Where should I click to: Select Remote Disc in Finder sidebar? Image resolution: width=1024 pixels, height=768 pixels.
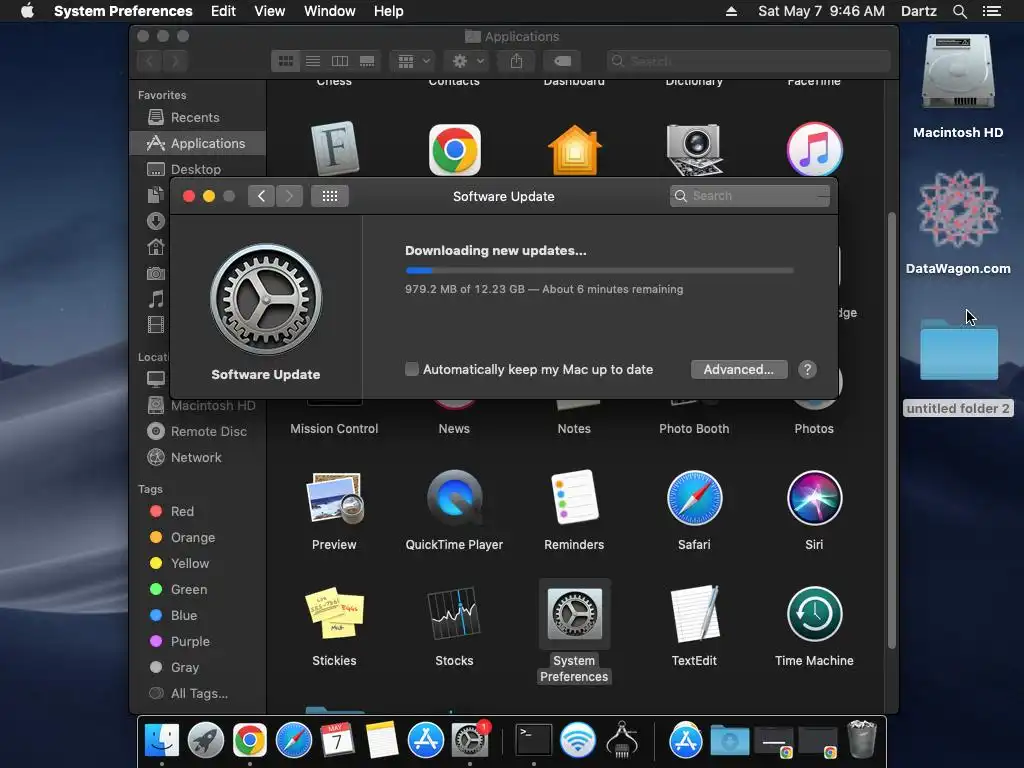(197, 432)
